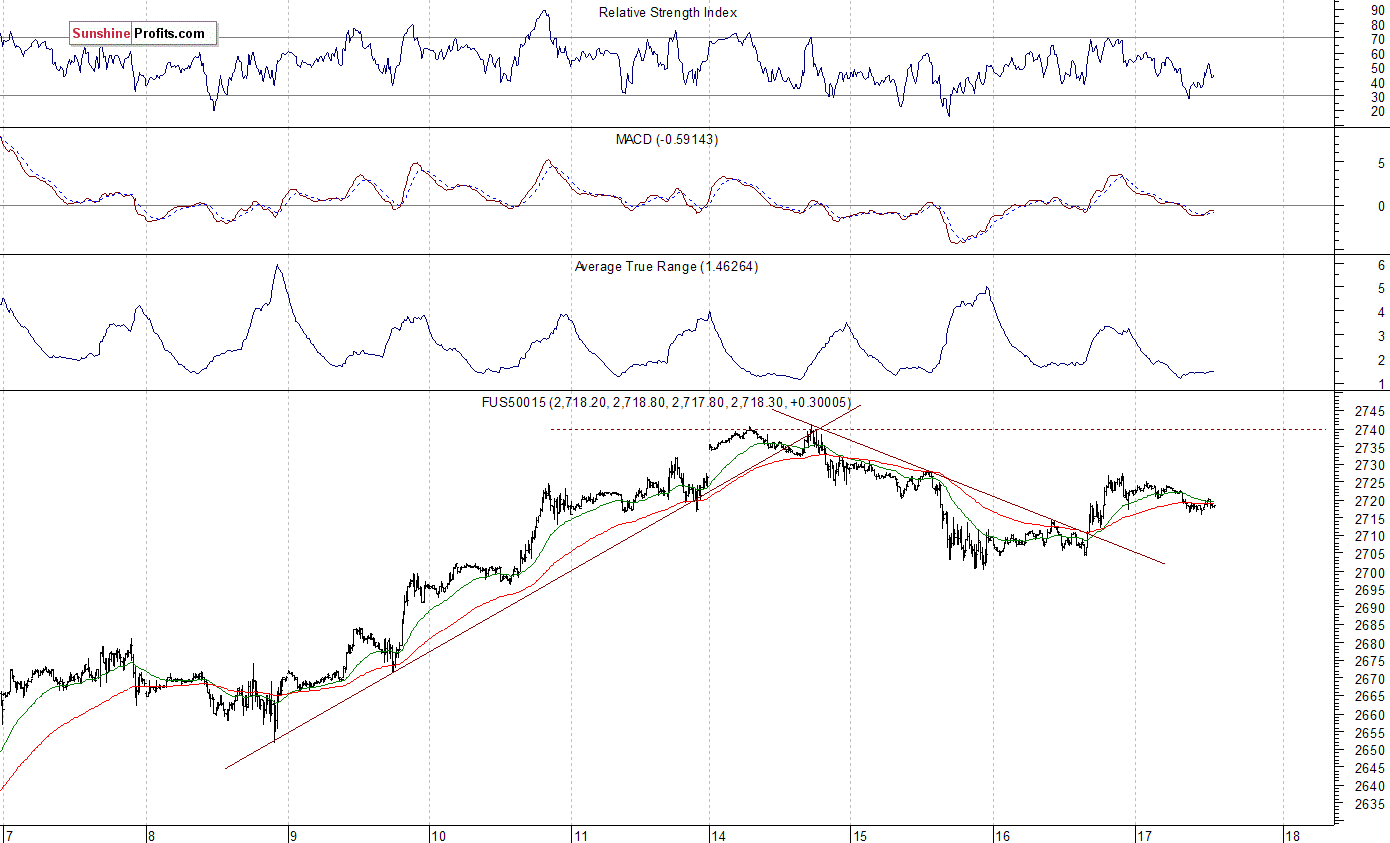
Task: Click date label 14 on the time axis
Action: tap(719, 836)
